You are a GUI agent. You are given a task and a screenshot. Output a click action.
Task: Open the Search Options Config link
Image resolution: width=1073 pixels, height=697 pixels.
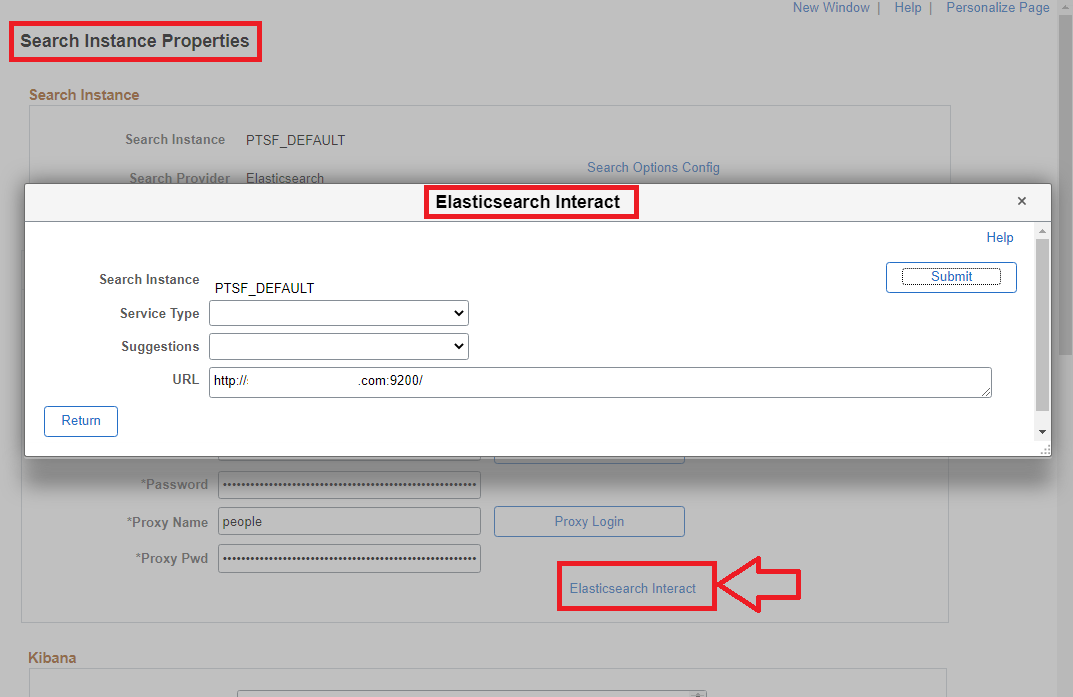654,168
